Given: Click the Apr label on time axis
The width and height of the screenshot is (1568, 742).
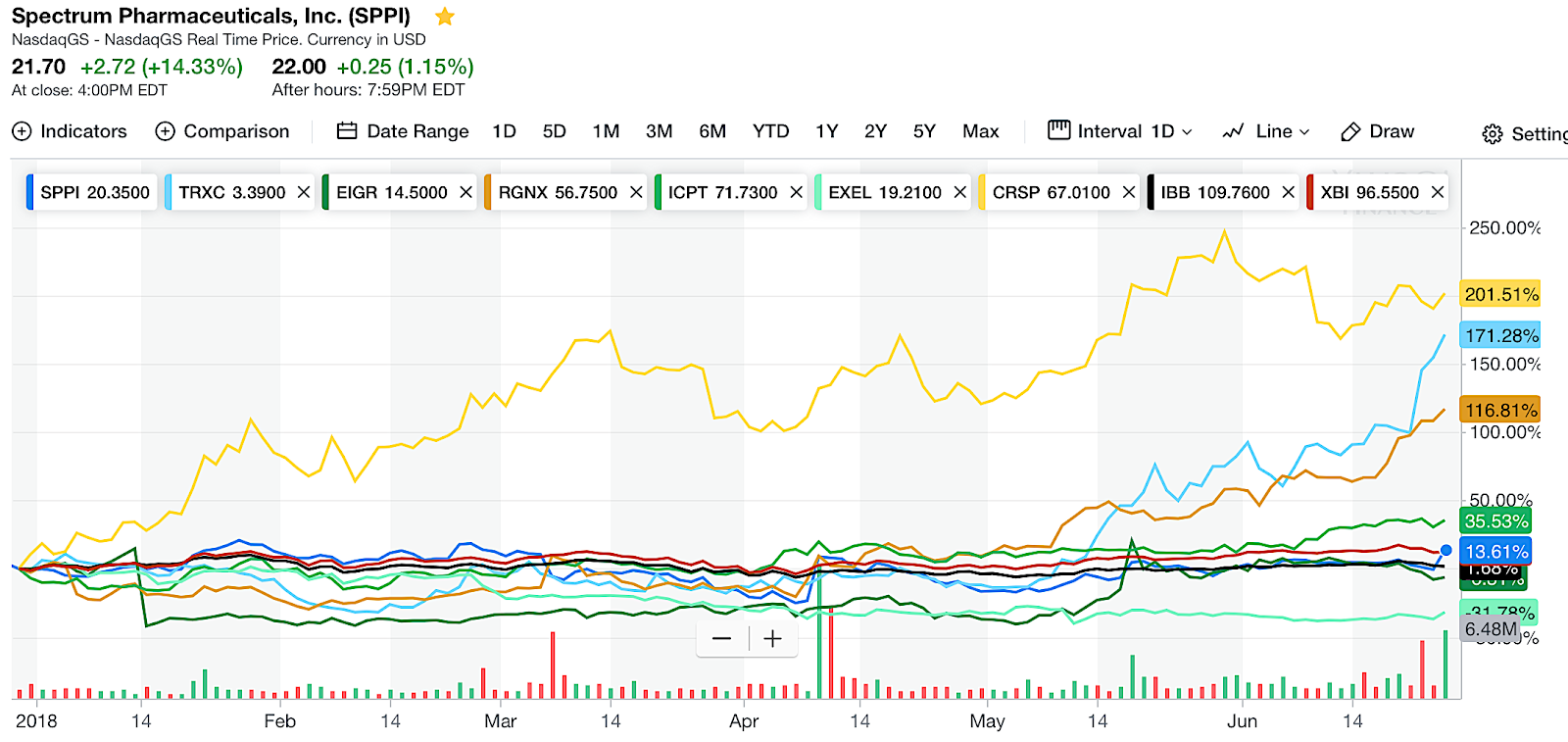Looking at the screenshot, I should point(744,721).
